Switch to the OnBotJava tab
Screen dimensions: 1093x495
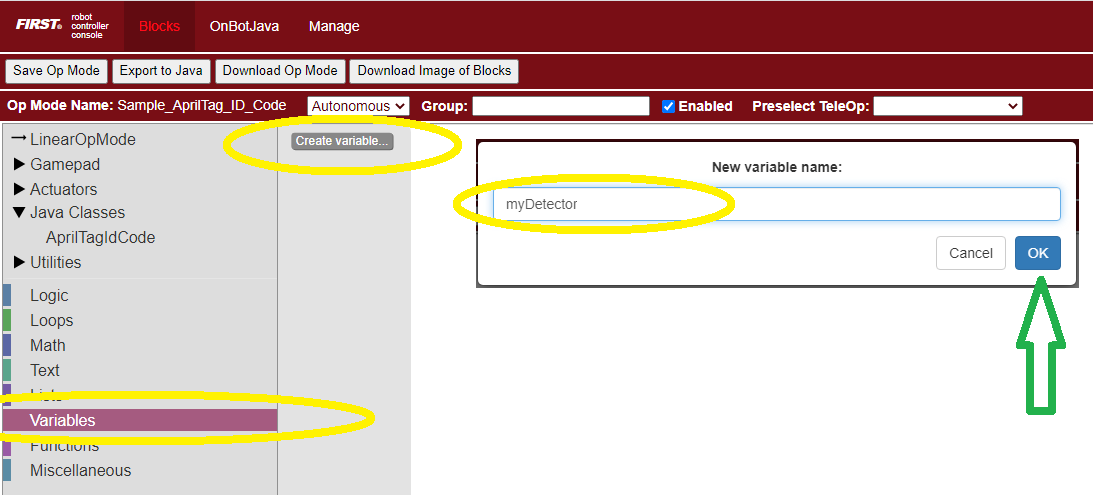pyautogui.click(x=244, y=26)
